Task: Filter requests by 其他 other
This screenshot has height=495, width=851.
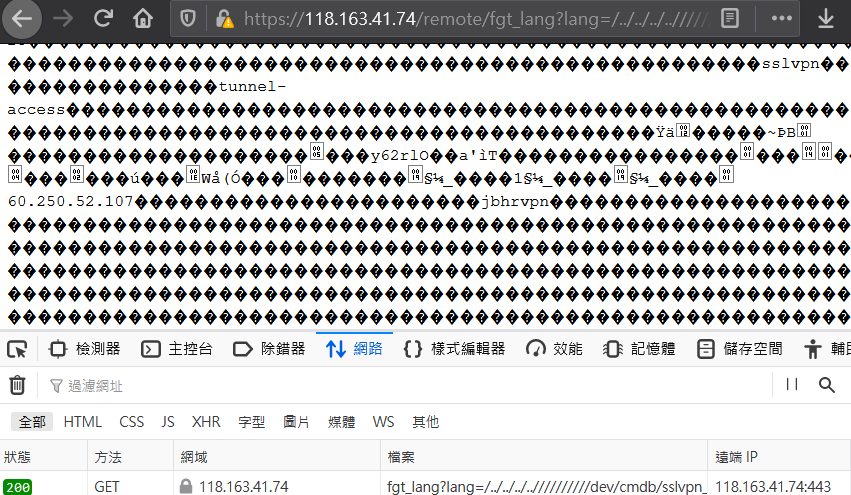Action: point(425,422)
